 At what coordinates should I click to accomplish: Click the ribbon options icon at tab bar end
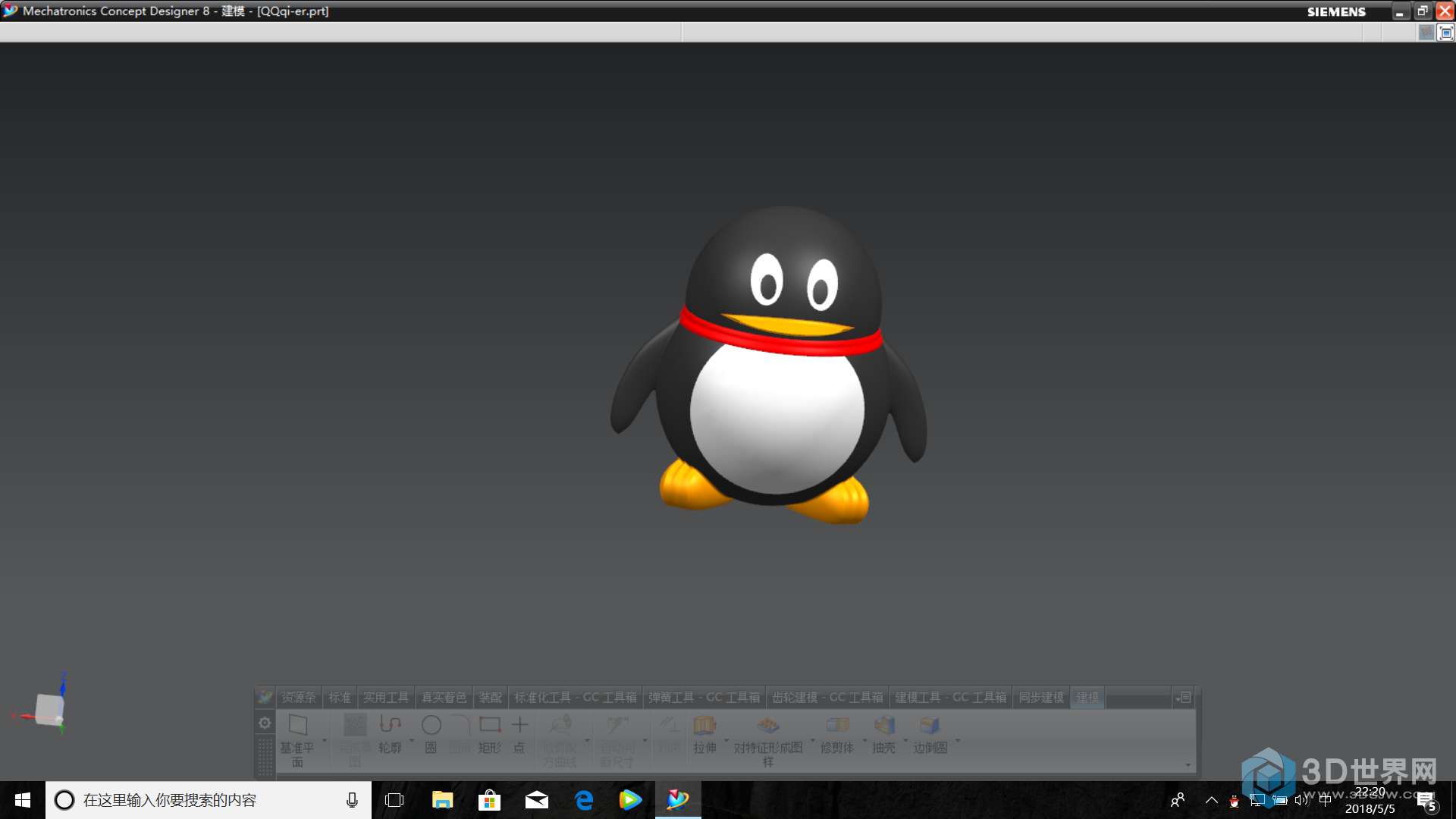(1182, 698)
